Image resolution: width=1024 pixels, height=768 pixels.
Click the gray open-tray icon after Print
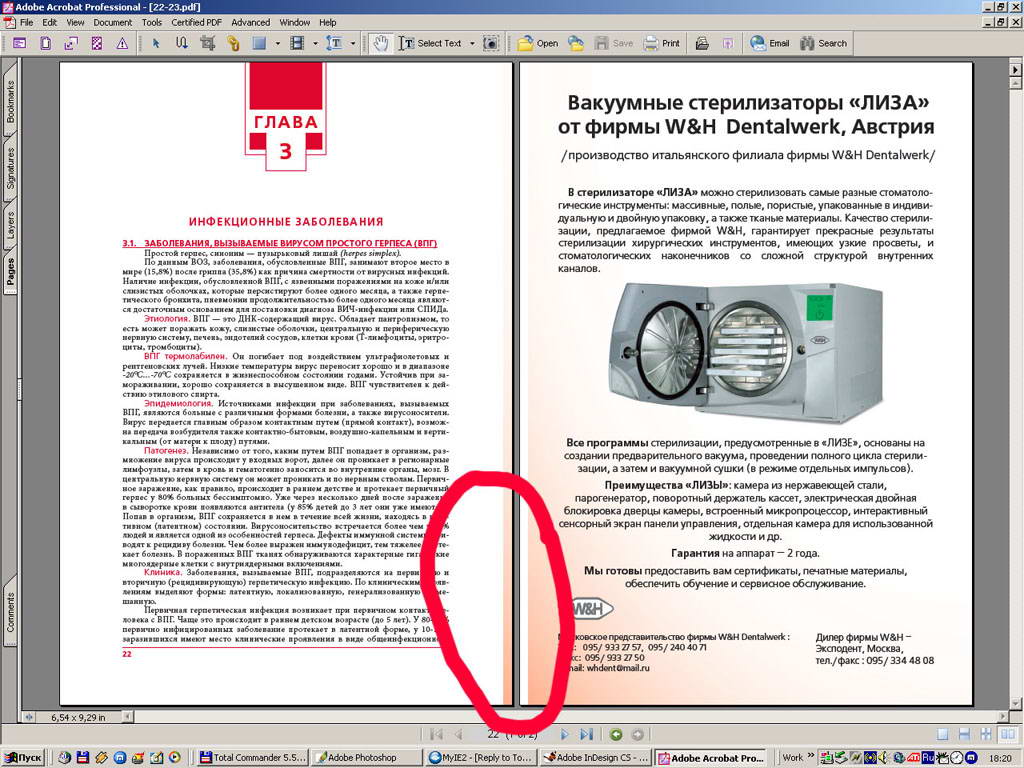(x=702, y=43)
